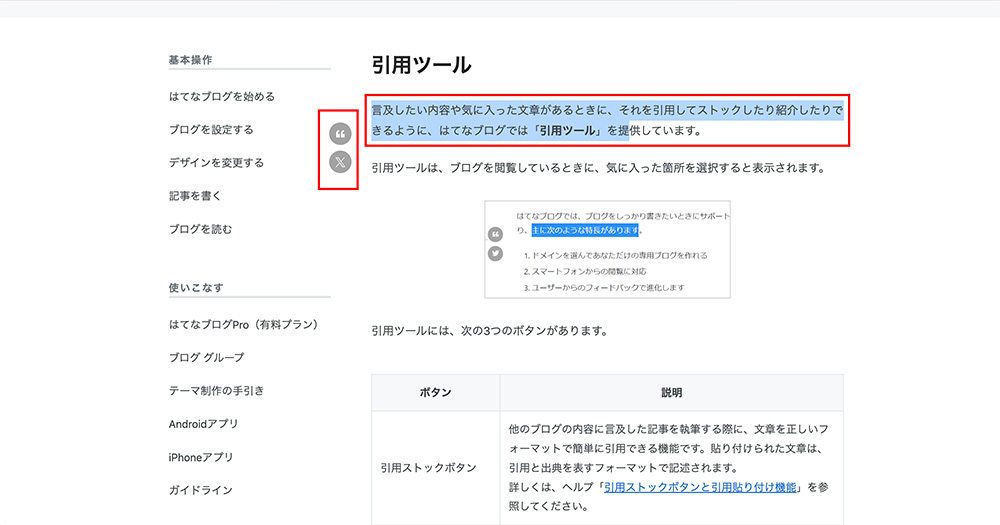Viewport: 1000px width, 525px height.
Task: Open Androidアプリ sidebar link
Action: pyautogui.click(x=203, y=424)
